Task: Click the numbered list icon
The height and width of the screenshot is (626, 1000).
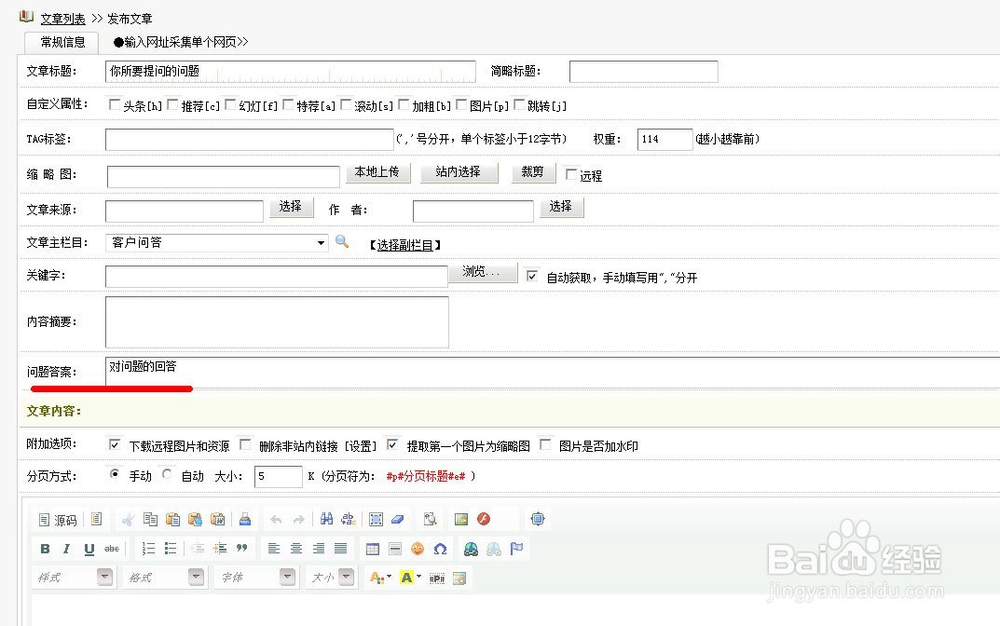Action: [x=147, y=547]
